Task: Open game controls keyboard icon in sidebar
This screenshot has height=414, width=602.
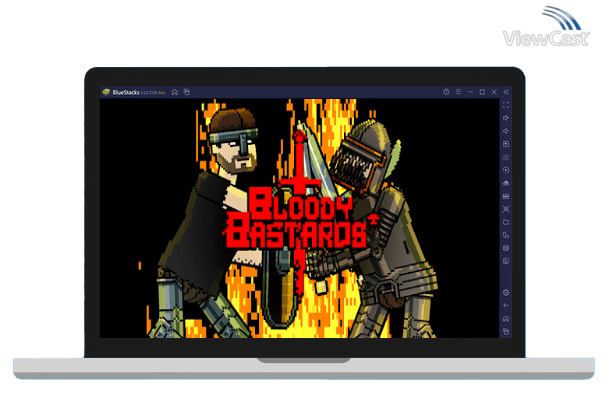Action: (506, 157)
